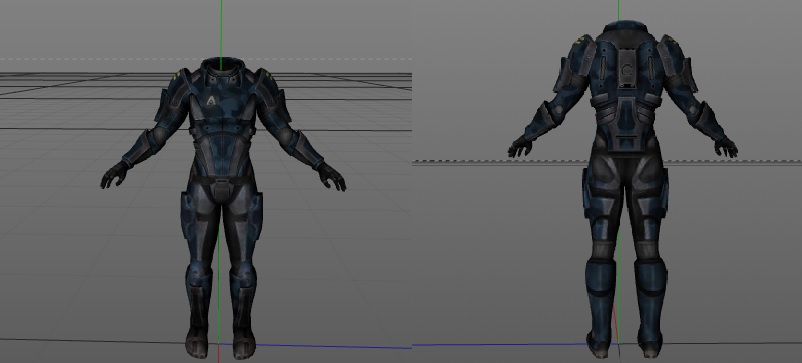Click the chest emblem on front-view armor
The width and height of the screenshot is (802, 363).
[210, 101]
